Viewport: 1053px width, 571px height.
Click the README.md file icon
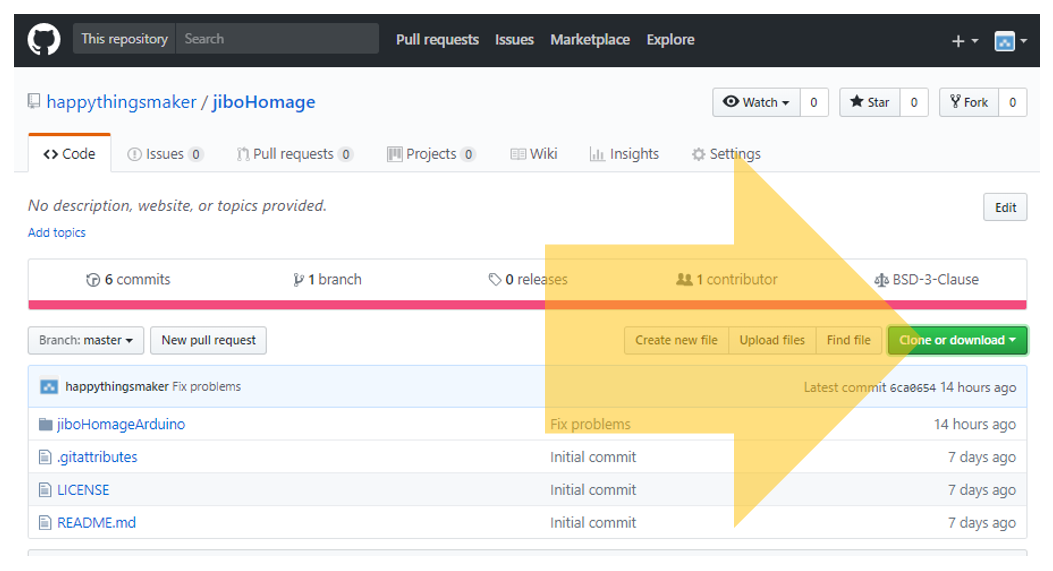[x=45, y=523]
